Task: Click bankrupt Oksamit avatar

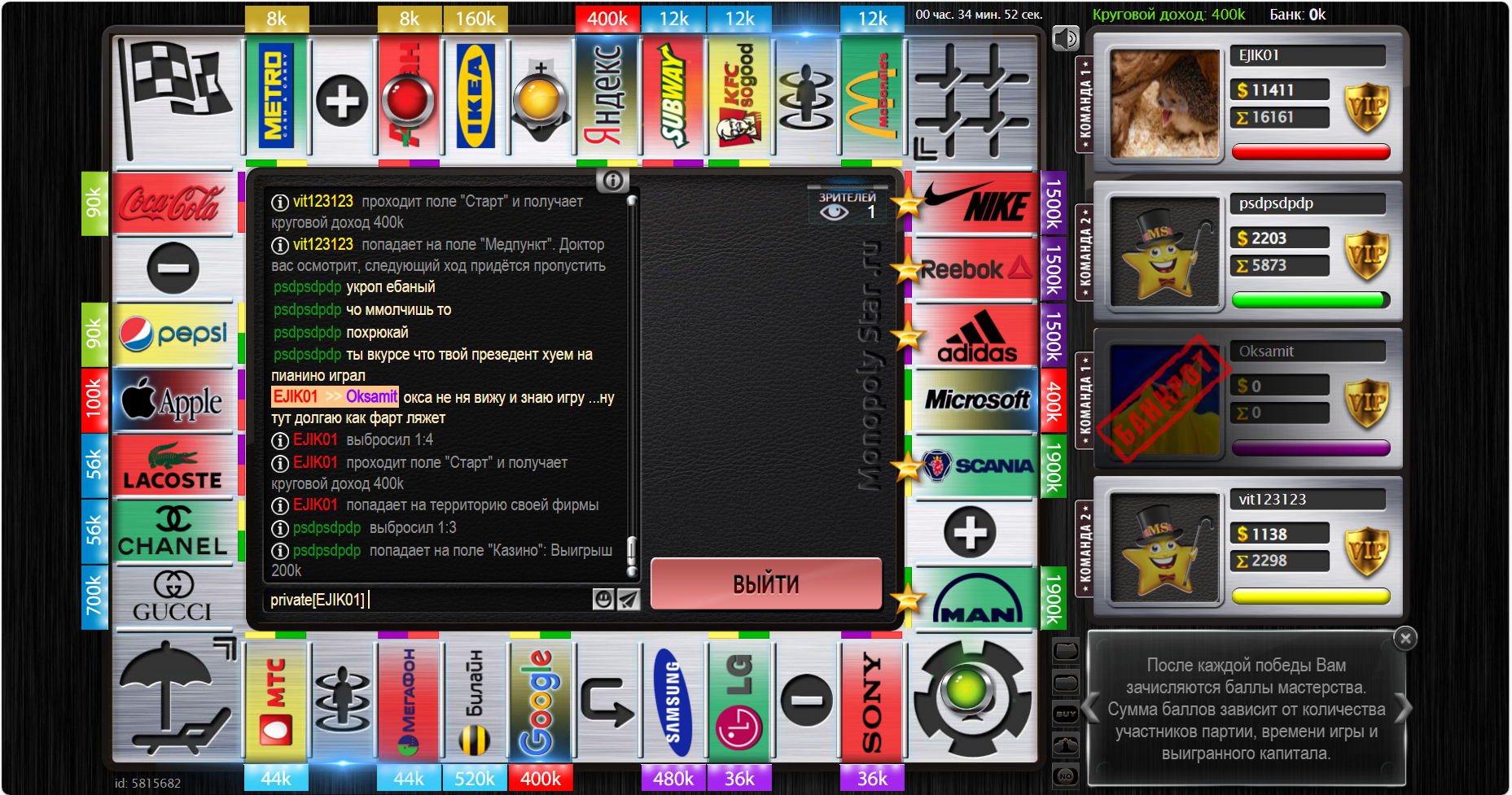Action: coord(1165,400)
